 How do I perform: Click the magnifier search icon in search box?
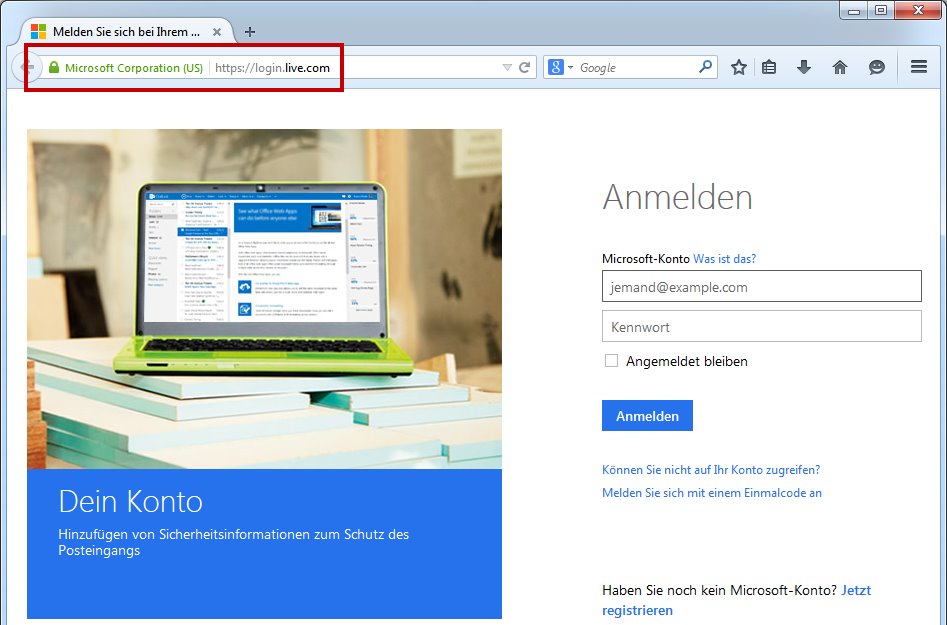(705, 68)
